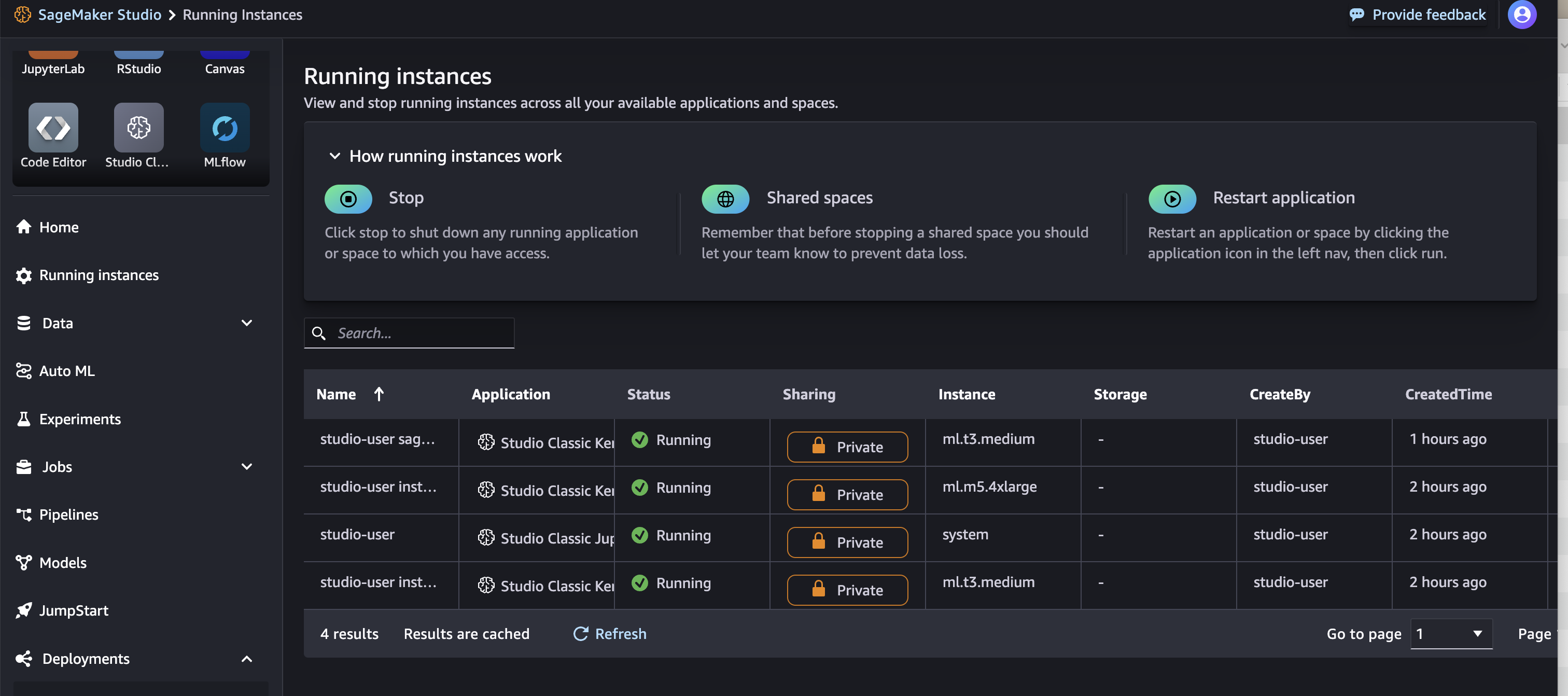
Task: Click the Stop info icon
Action: [x=348, y=199]
